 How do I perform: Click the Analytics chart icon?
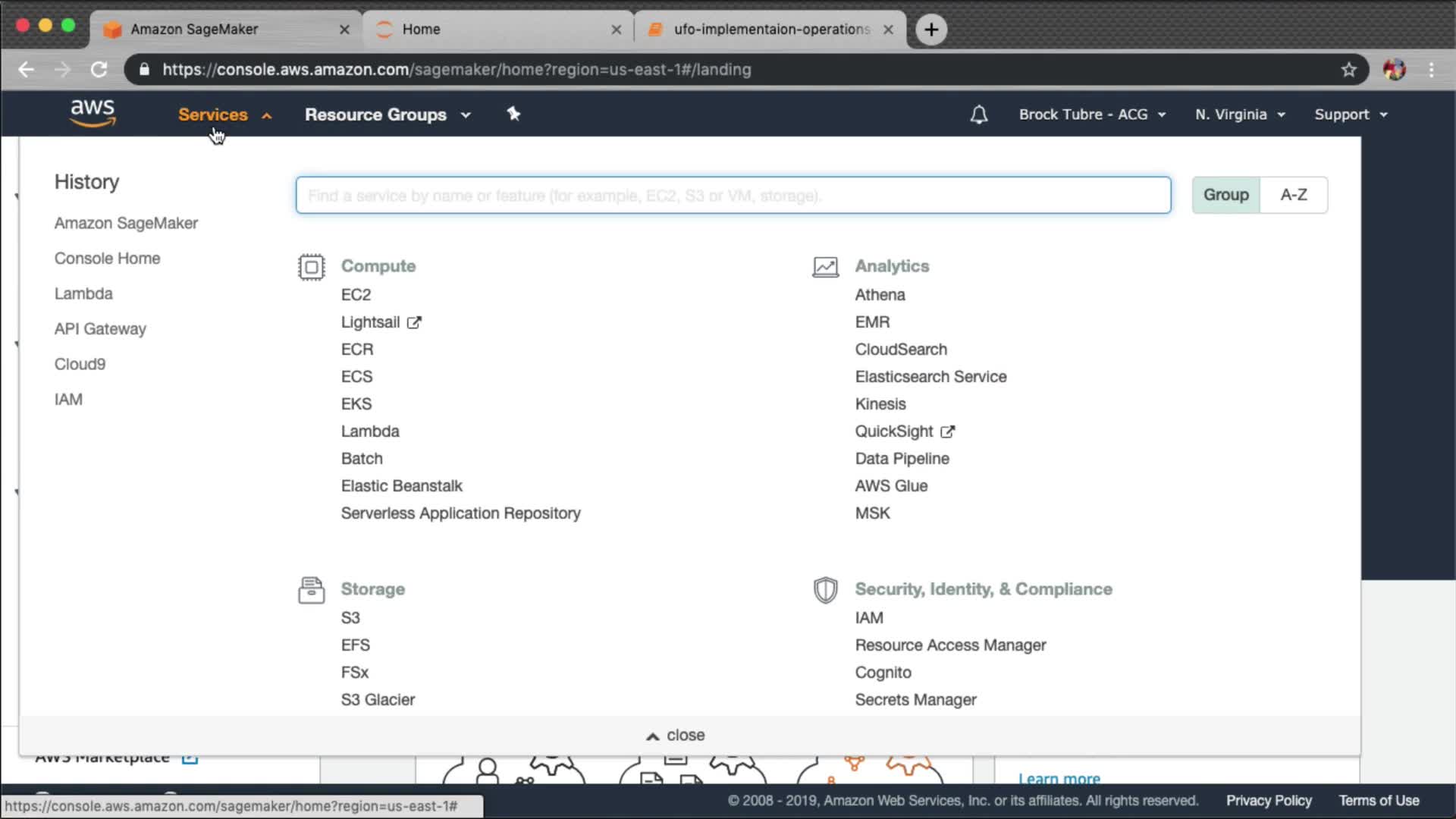[x=825, y=267]
